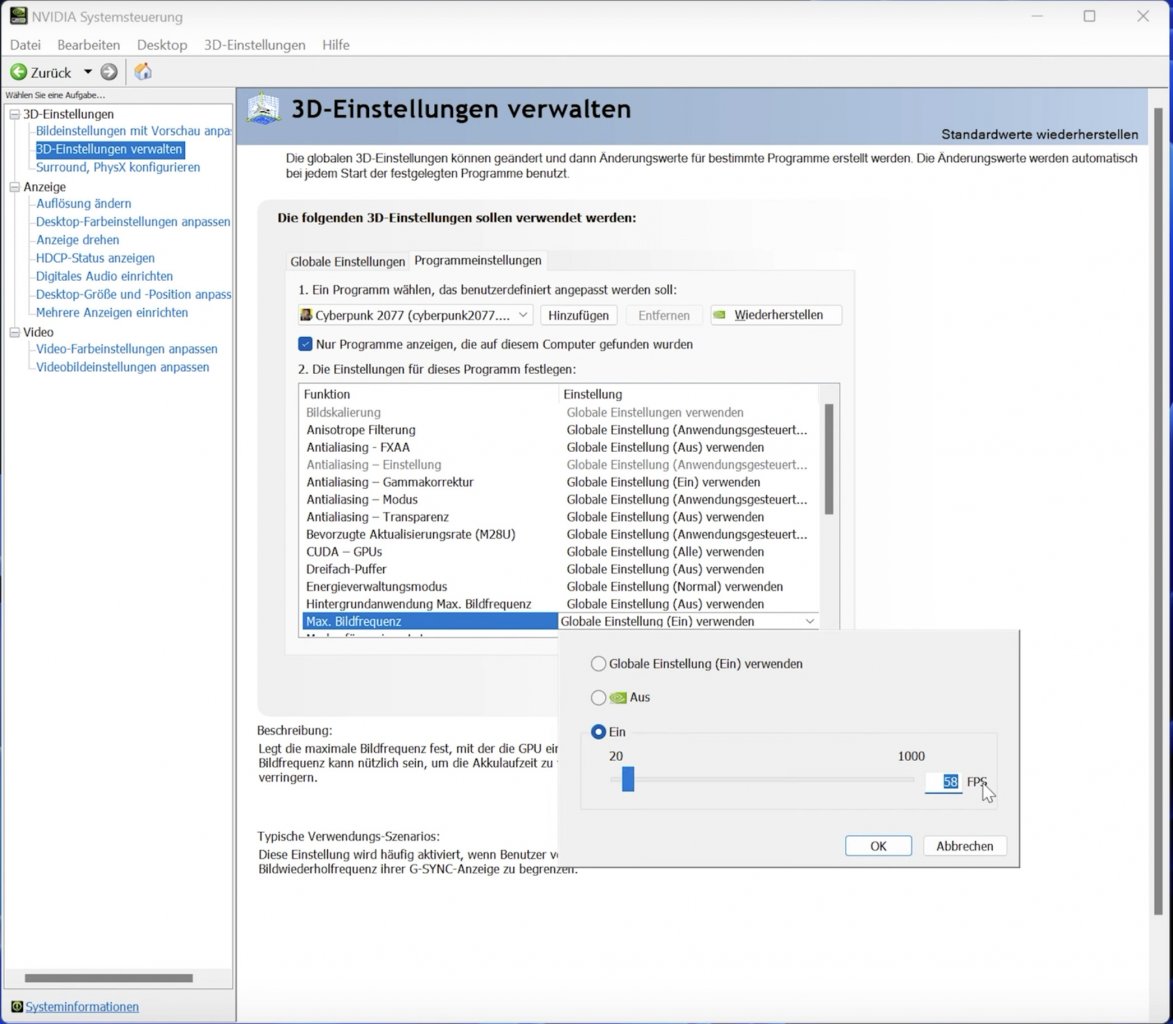1173x1024 pixels.
Task: Open the 3D-Einstellungen menu
Action: [254, 45]
